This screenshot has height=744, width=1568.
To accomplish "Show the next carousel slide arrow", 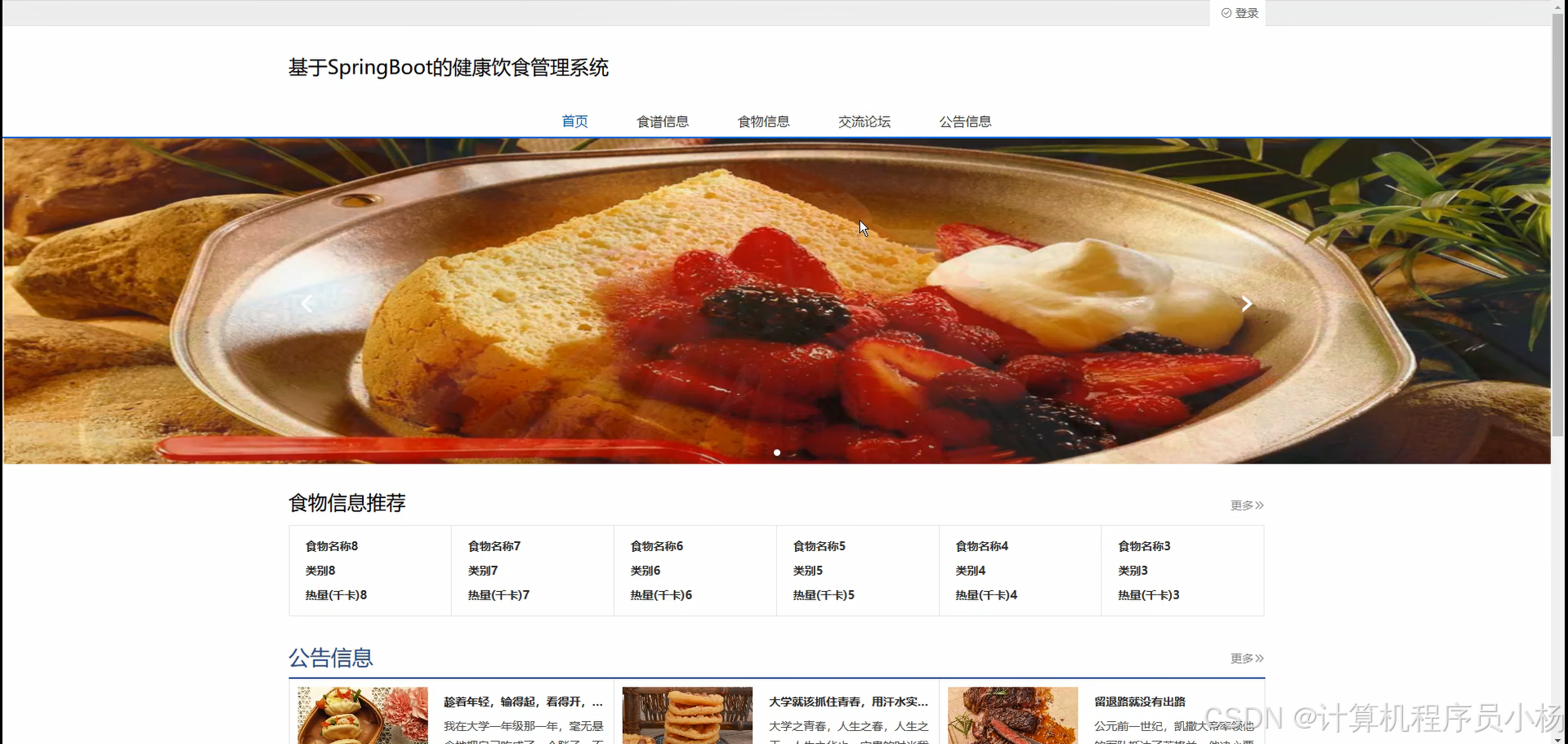I will (x=1246, y=304).
